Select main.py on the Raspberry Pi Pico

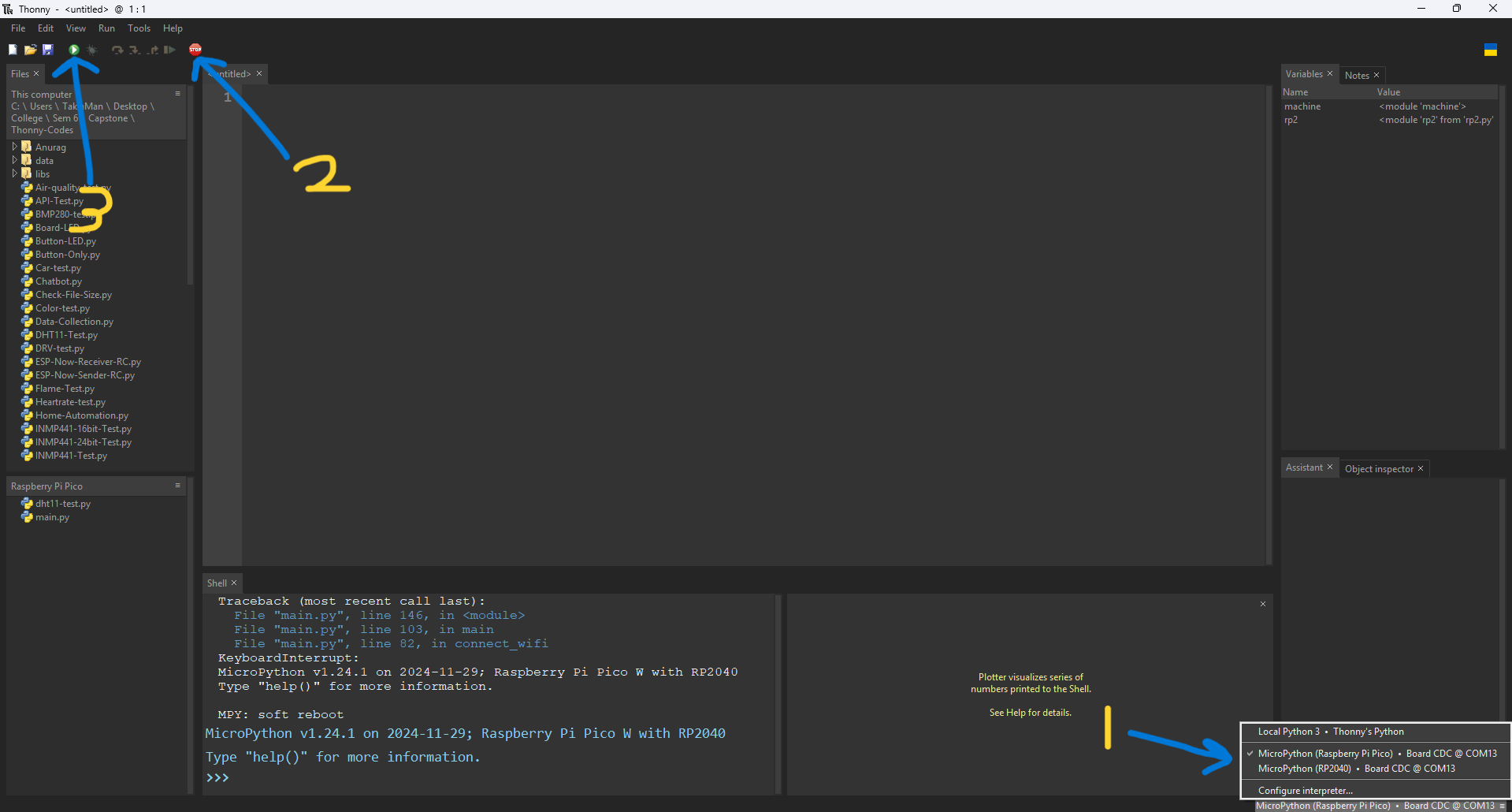pos(52,517)
